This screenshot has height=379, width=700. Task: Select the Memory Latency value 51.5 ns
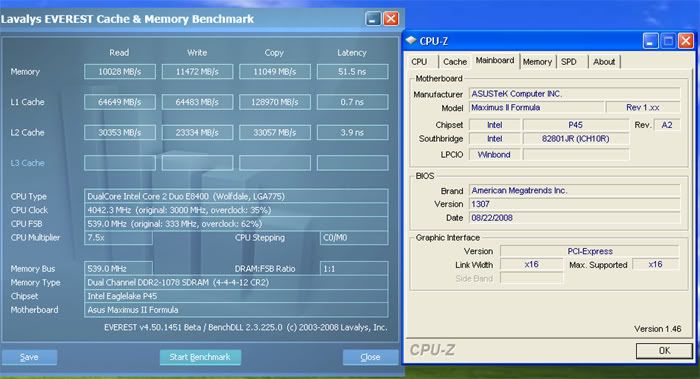[352, 71]
